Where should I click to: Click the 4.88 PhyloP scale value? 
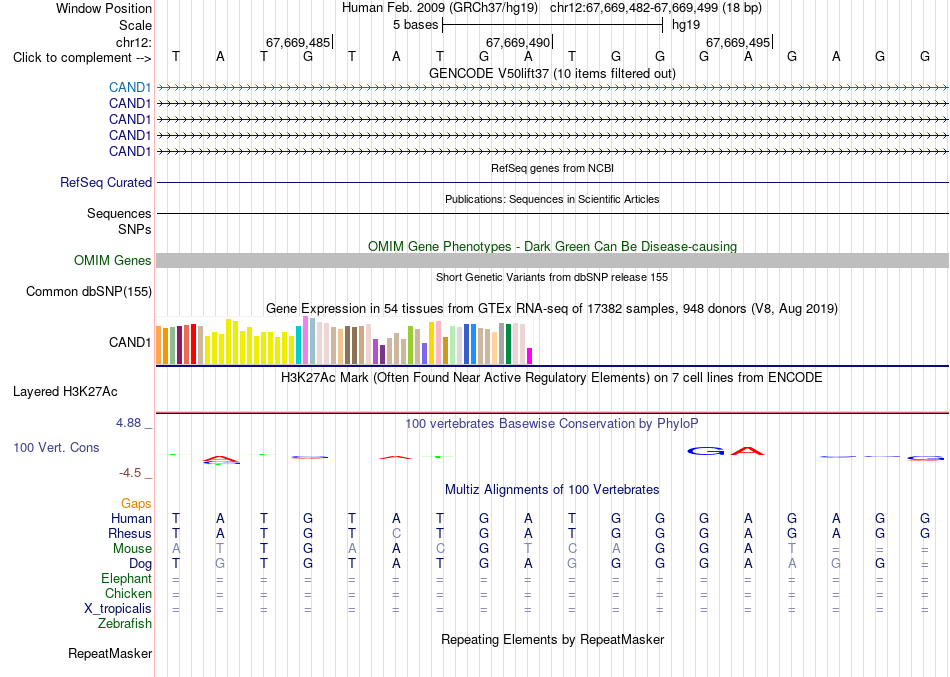click(128, 422)
